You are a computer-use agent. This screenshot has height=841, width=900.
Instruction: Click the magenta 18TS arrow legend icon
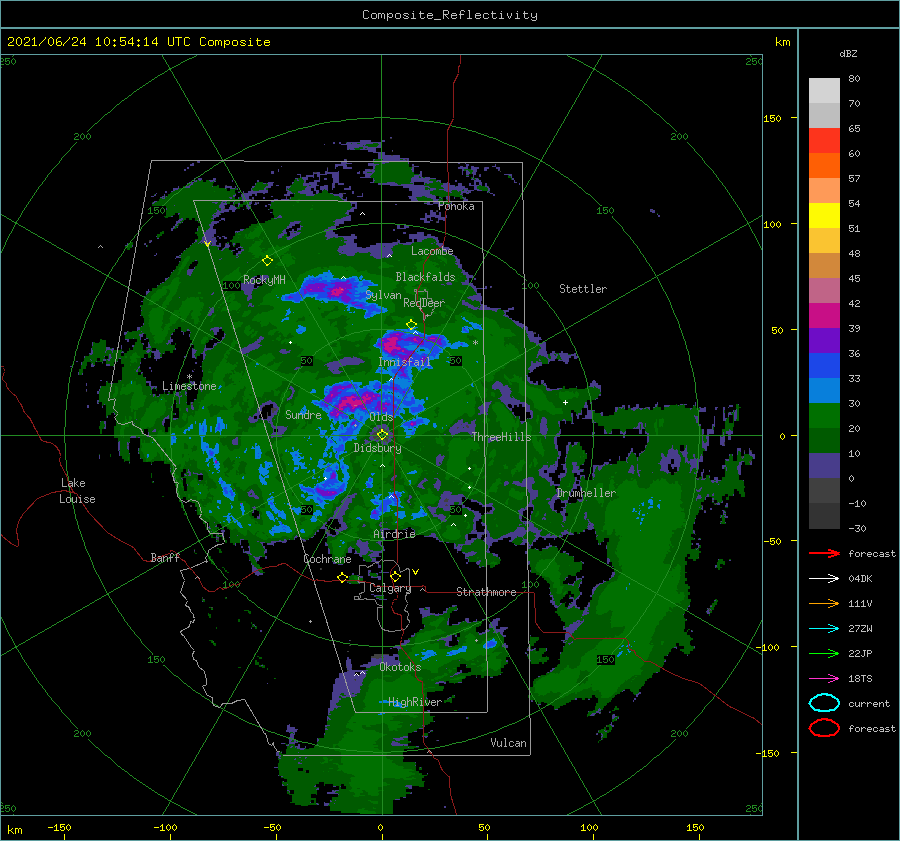[x=824, y=679]
